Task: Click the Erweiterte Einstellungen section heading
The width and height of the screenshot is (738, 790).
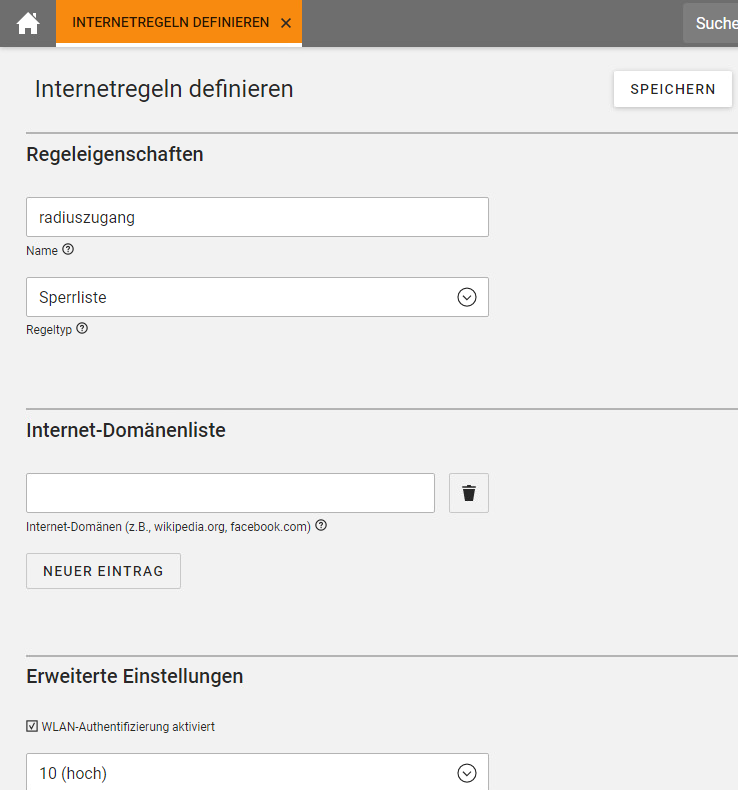Action: click(135, 676)
